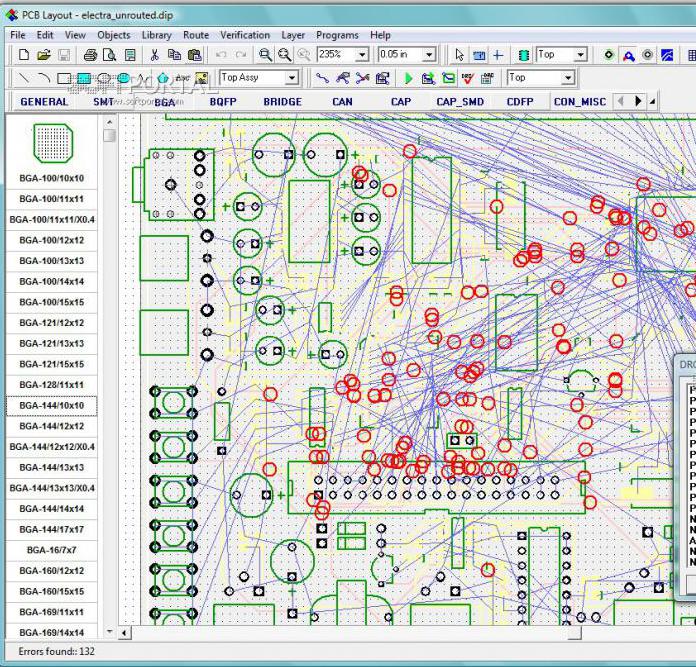This screenshot has width=696, height=667.
Task: Click the first magnifier zoom icon
Action: pos(265,55)
